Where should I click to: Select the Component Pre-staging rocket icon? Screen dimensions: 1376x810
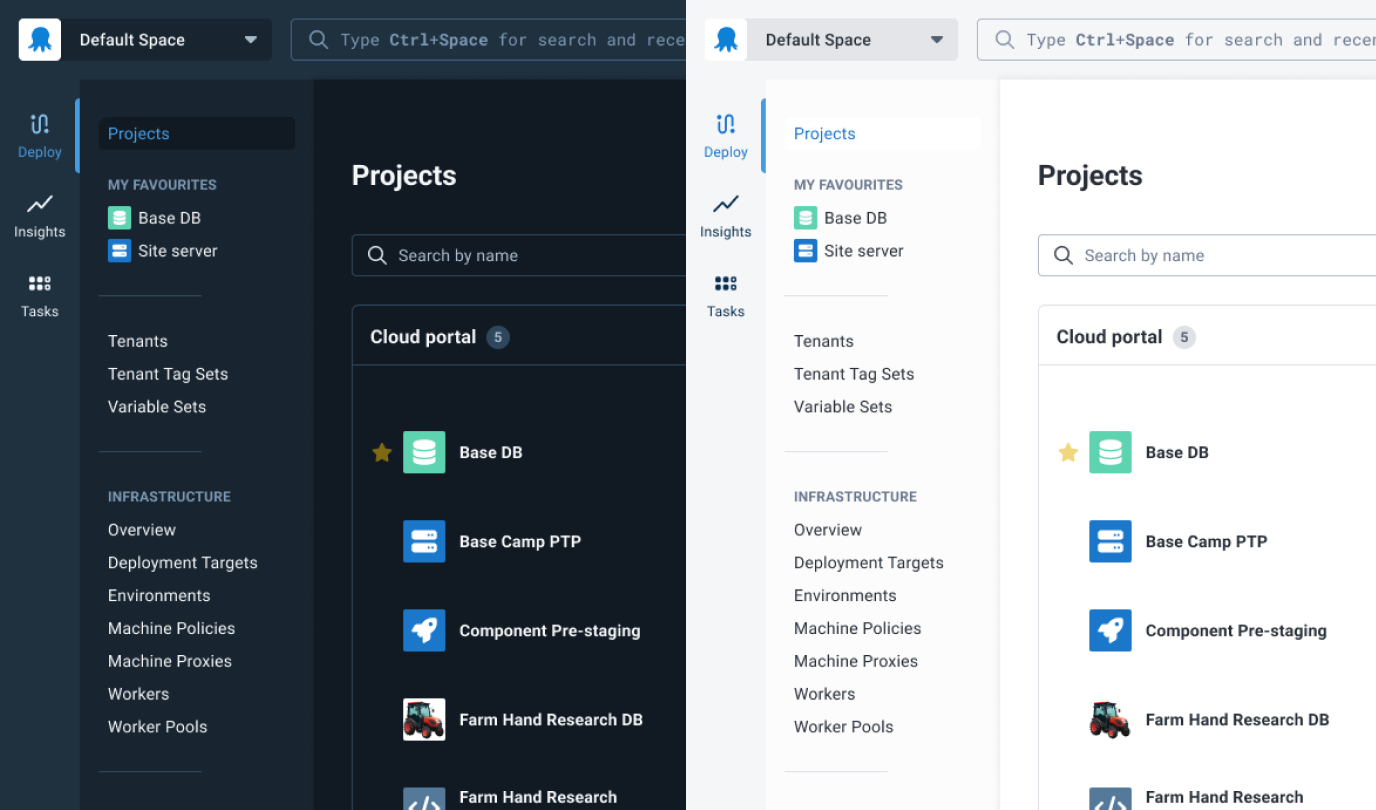tap(424, 630)
